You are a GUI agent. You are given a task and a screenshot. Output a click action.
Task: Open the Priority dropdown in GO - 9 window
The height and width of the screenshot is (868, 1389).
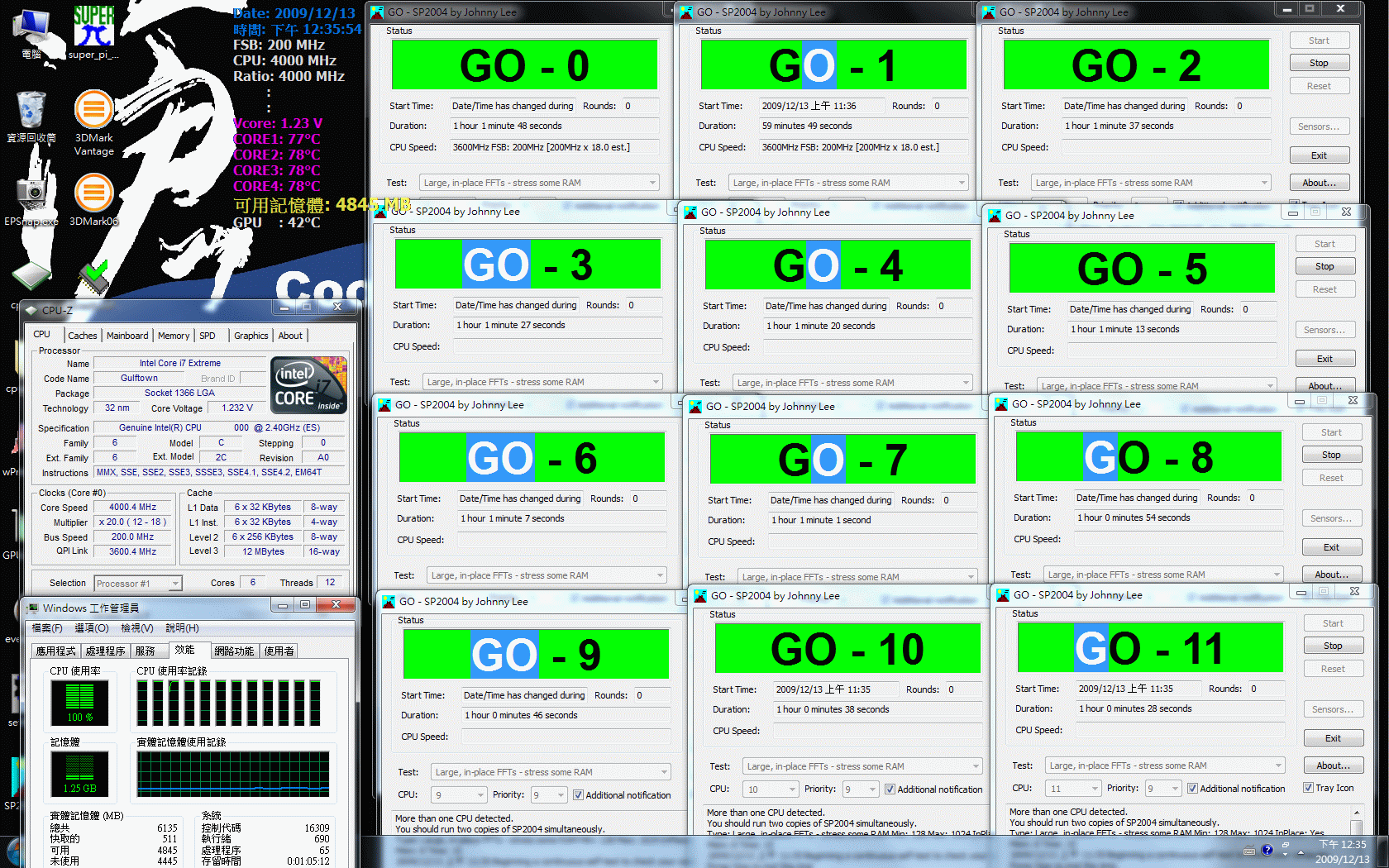549,795
